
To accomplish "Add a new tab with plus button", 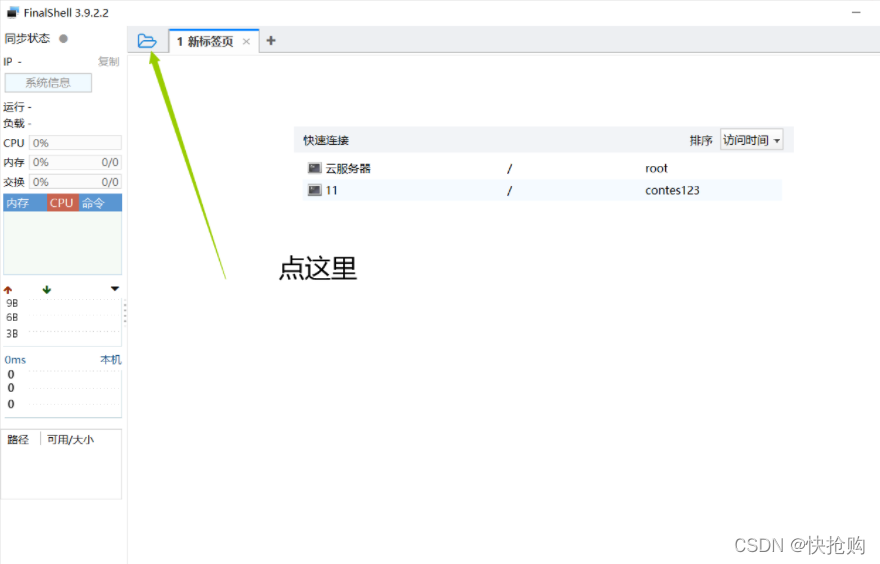I will click(x=271, y=40).
